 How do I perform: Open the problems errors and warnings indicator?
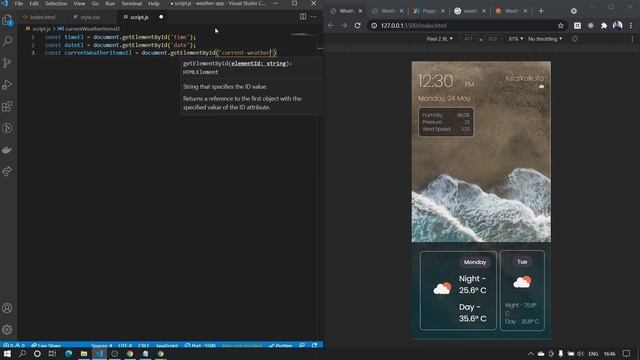click(x=14, y=345)
